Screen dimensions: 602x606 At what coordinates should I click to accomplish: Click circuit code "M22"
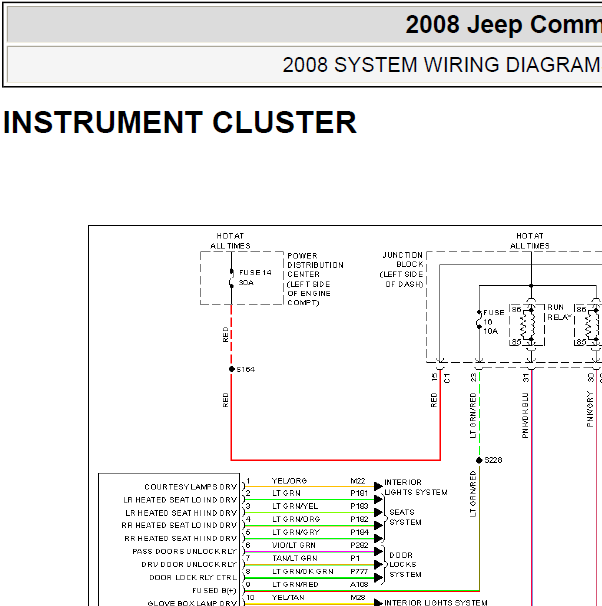pos(358,481)
